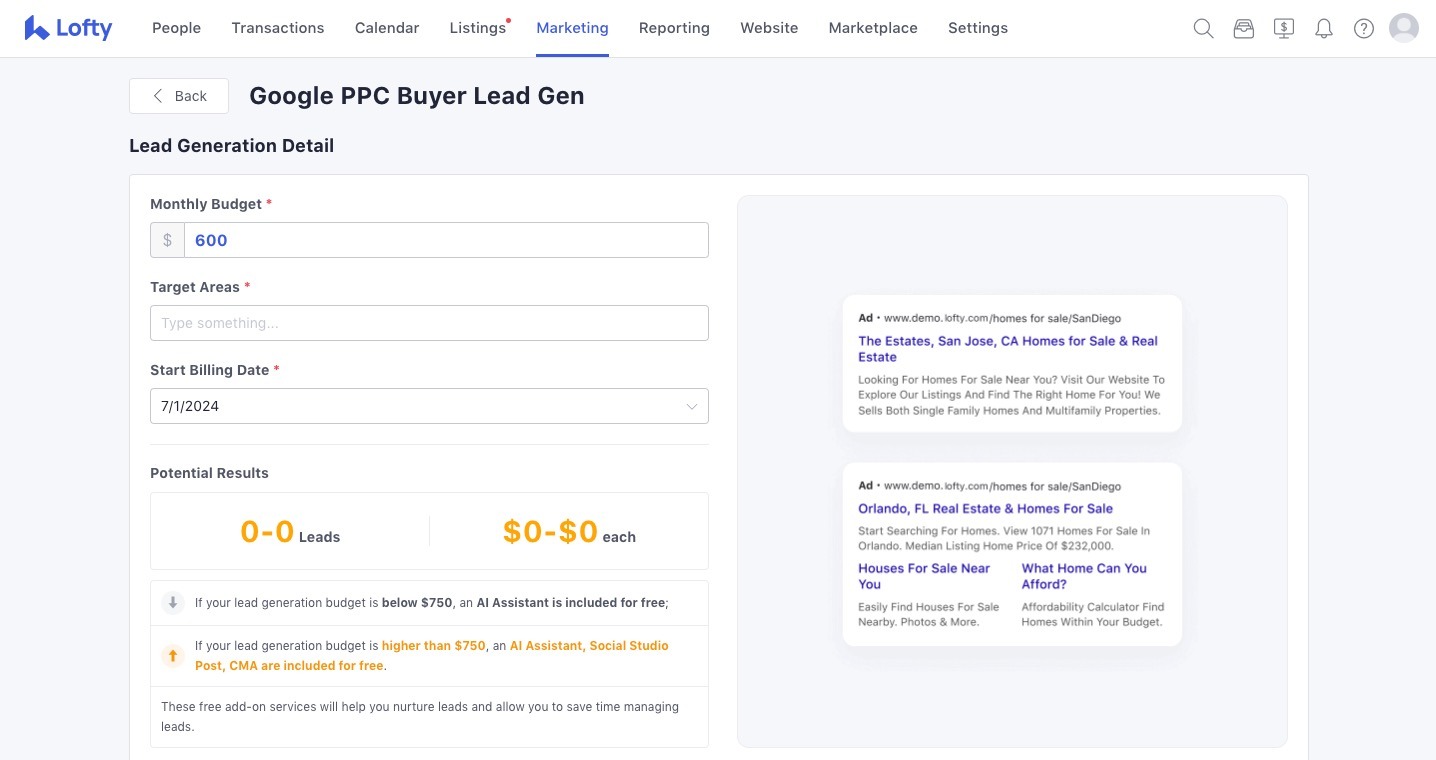Click the gray down-arrow icon beside the $750 tip
The image size is (1436, 760).
[172, 603]
